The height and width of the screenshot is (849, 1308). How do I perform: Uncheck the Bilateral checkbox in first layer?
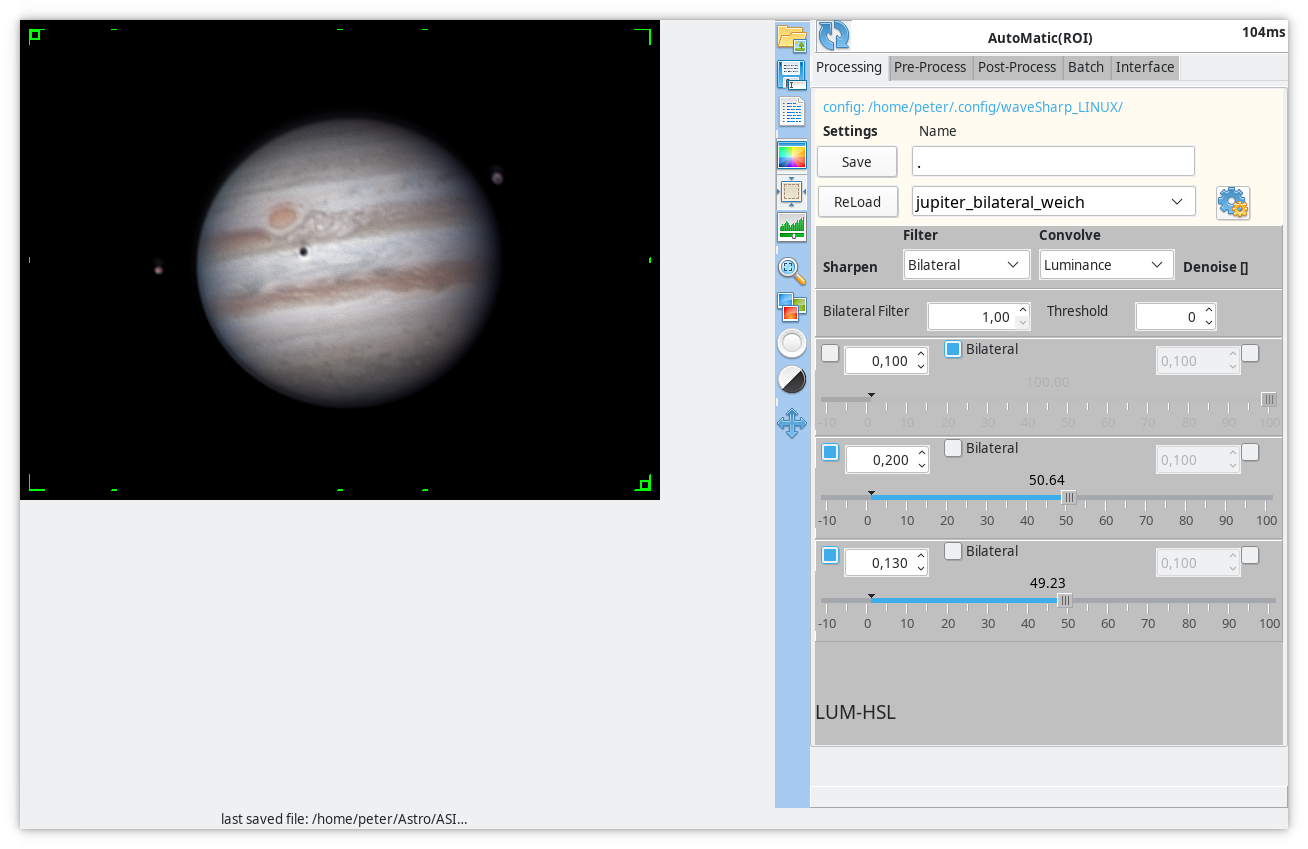(x=954, y=349)
